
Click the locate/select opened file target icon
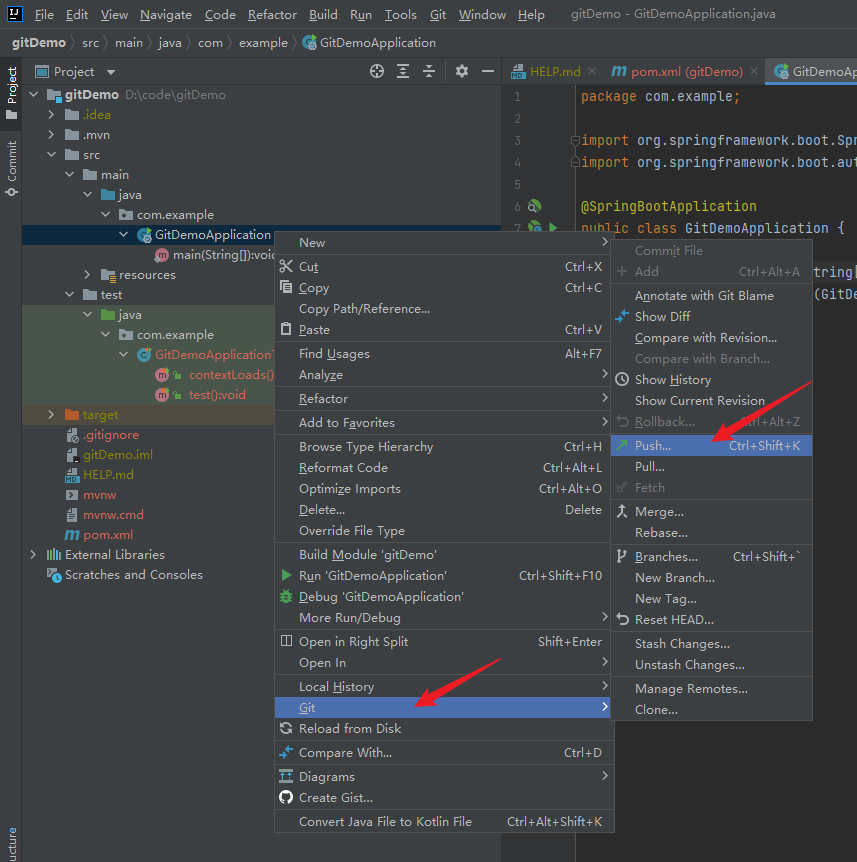pos(377,71)
